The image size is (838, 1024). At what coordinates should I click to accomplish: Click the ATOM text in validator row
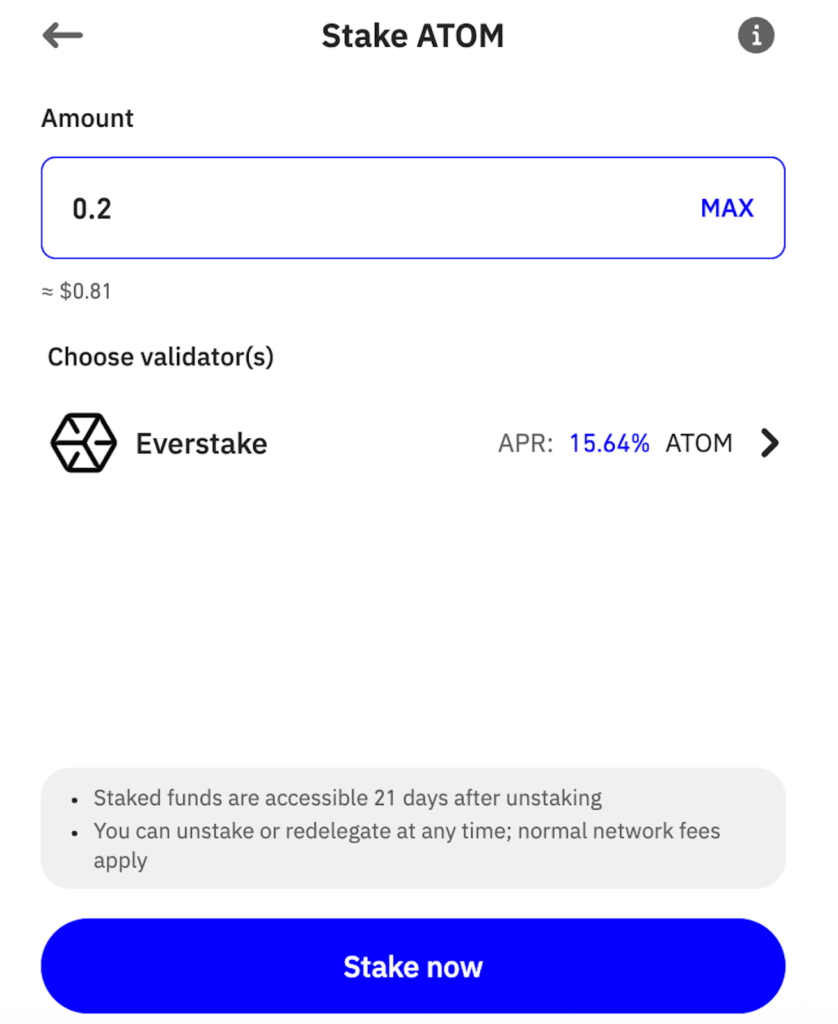[x=699, y=443]
